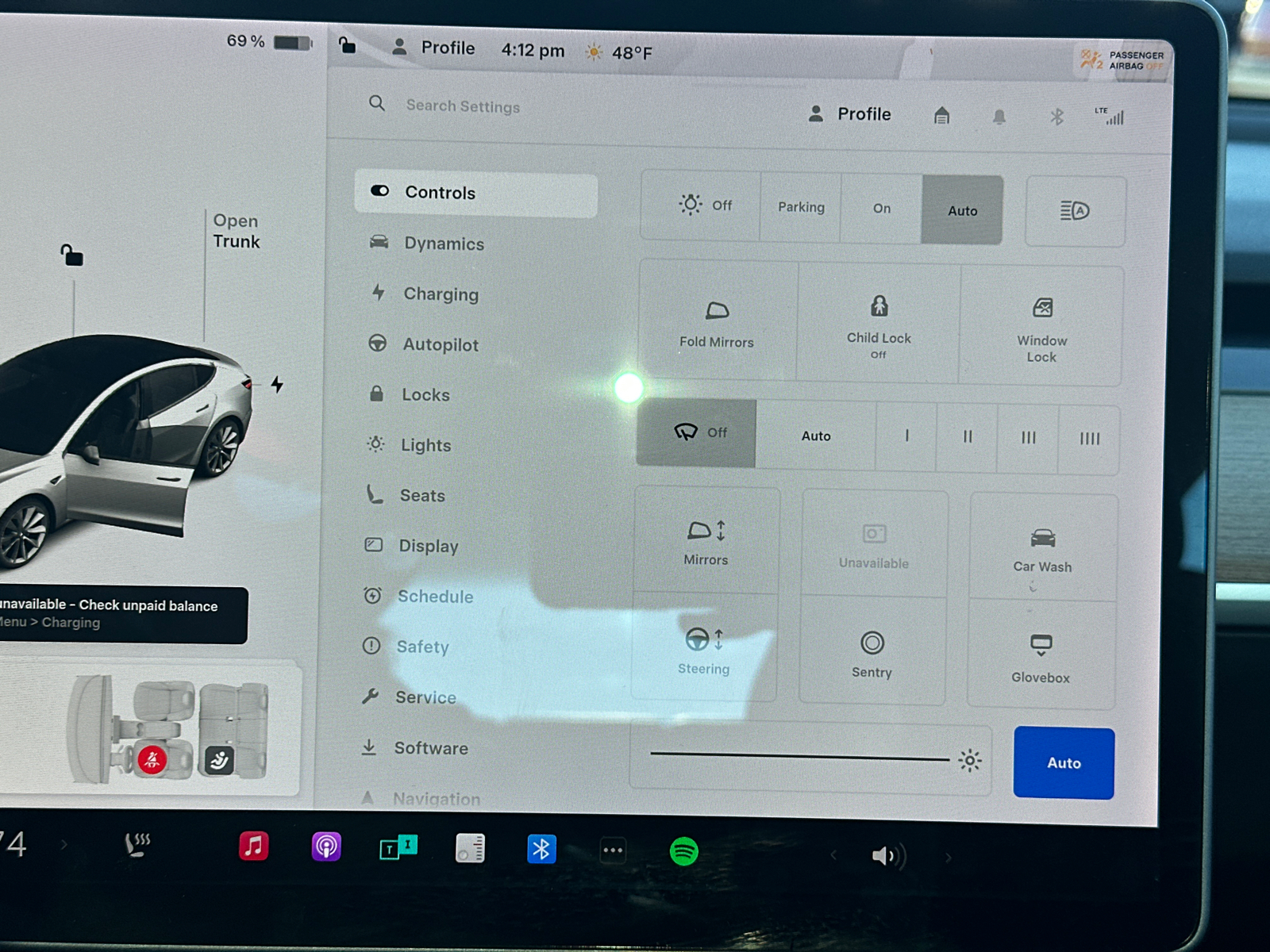Image resolution: width=1270 pixels, height=952 pixels.
Task: Switch to the Charging settings section
Action: point(441,294)
